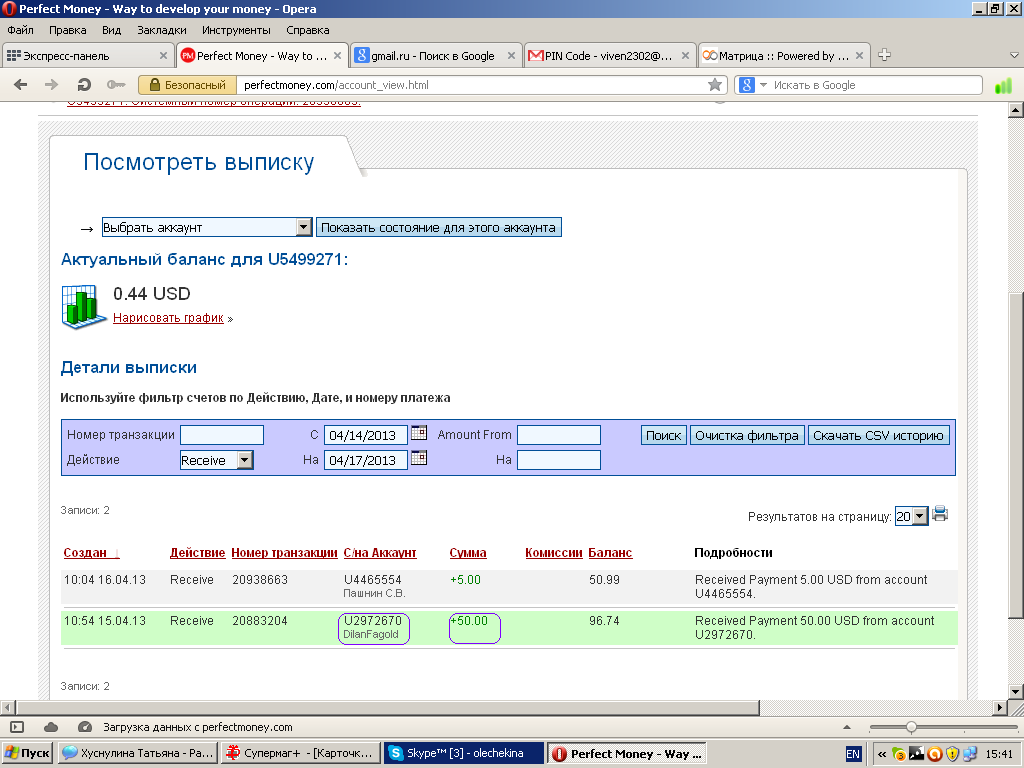Change results per page dropdown
Screen dimensions: 1024x768
920,517
